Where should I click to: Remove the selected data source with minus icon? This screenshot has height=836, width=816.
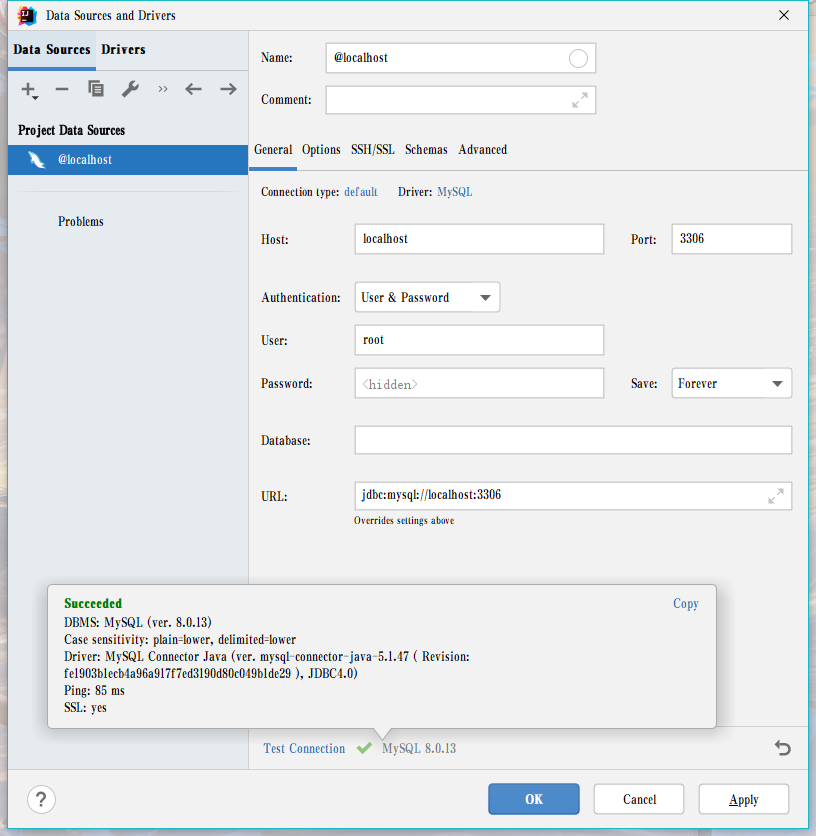pyautogui.click(x=62, y=89)
